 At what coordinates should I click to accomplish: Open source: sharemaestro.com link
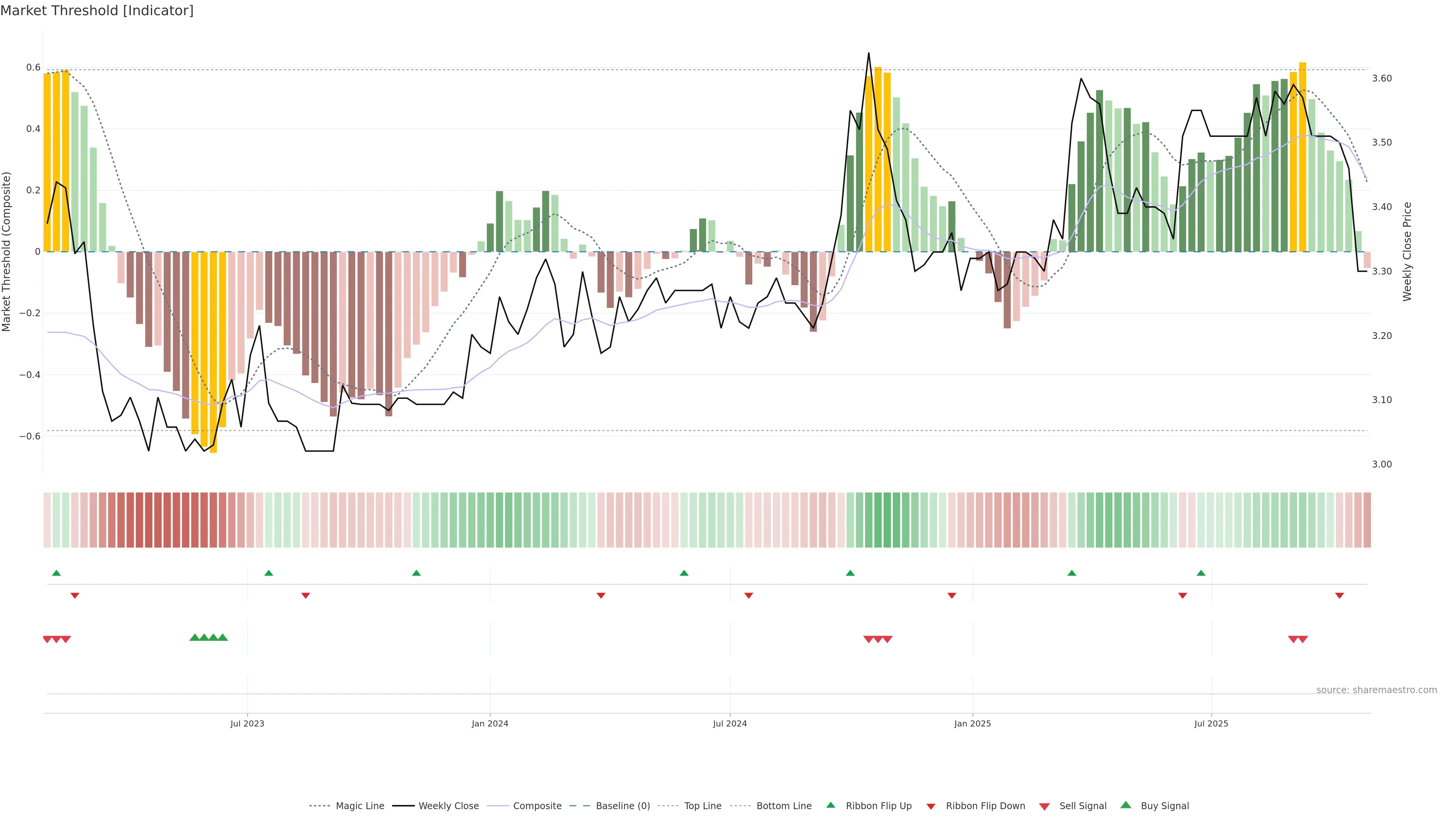1376,690
